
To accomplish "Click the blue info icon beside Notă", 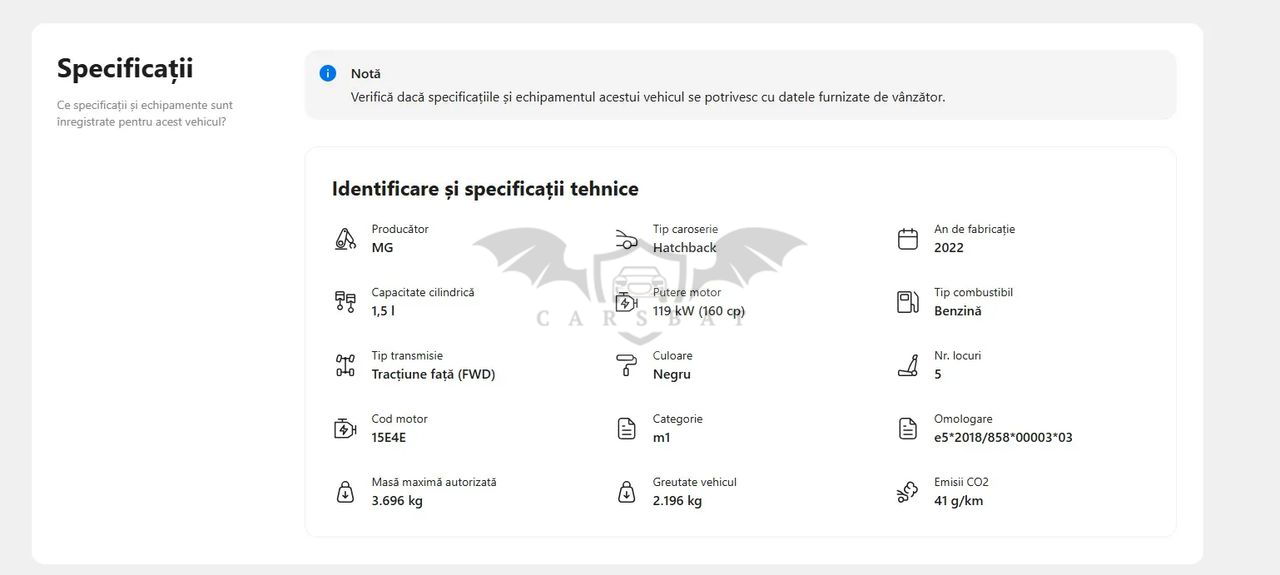I will (x=327, y=73).
